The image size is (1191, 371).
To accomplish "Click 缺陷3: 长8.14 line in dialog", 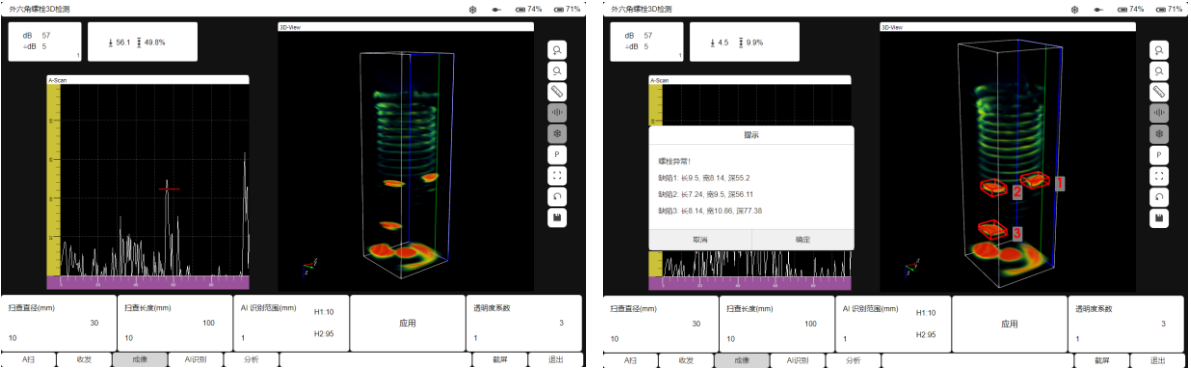I will (x=710, y=211).
